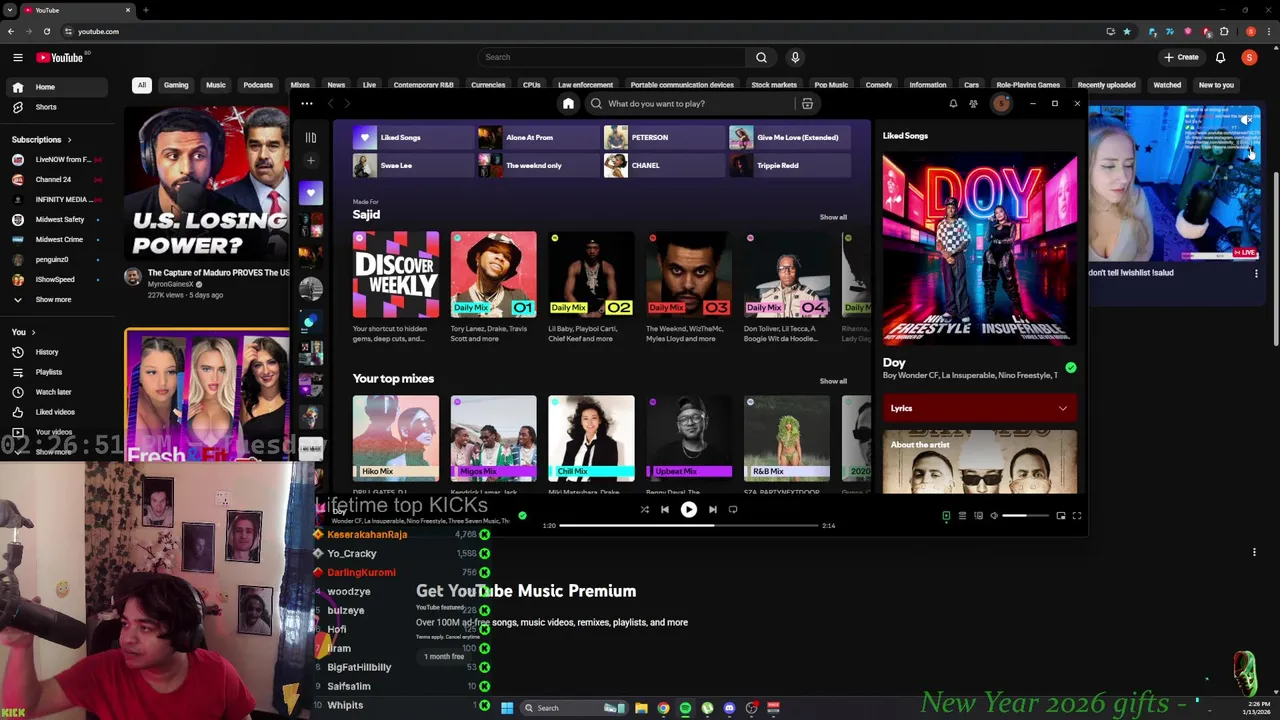Toggle the liked checkmark in the player bar
This screenshot has width=1280, height=720.
(522, 516)
